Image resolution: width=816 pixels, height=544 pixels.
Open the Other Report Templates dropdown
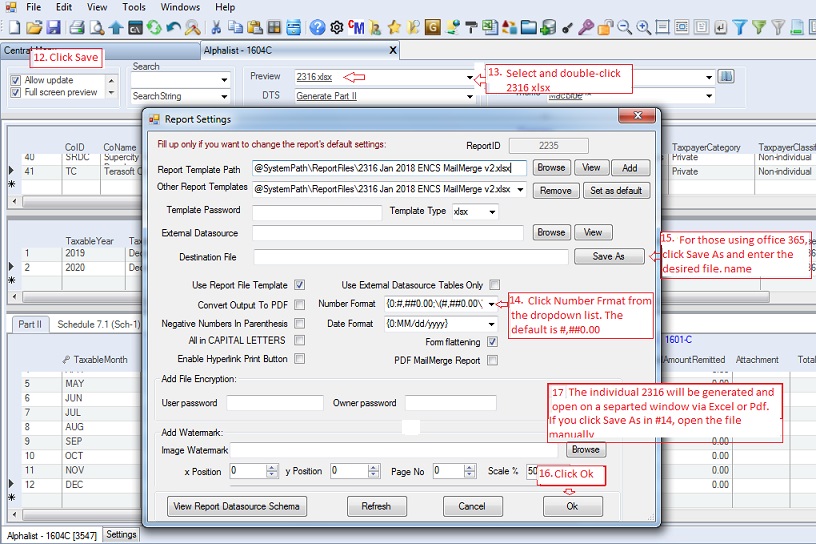[520, 189]
